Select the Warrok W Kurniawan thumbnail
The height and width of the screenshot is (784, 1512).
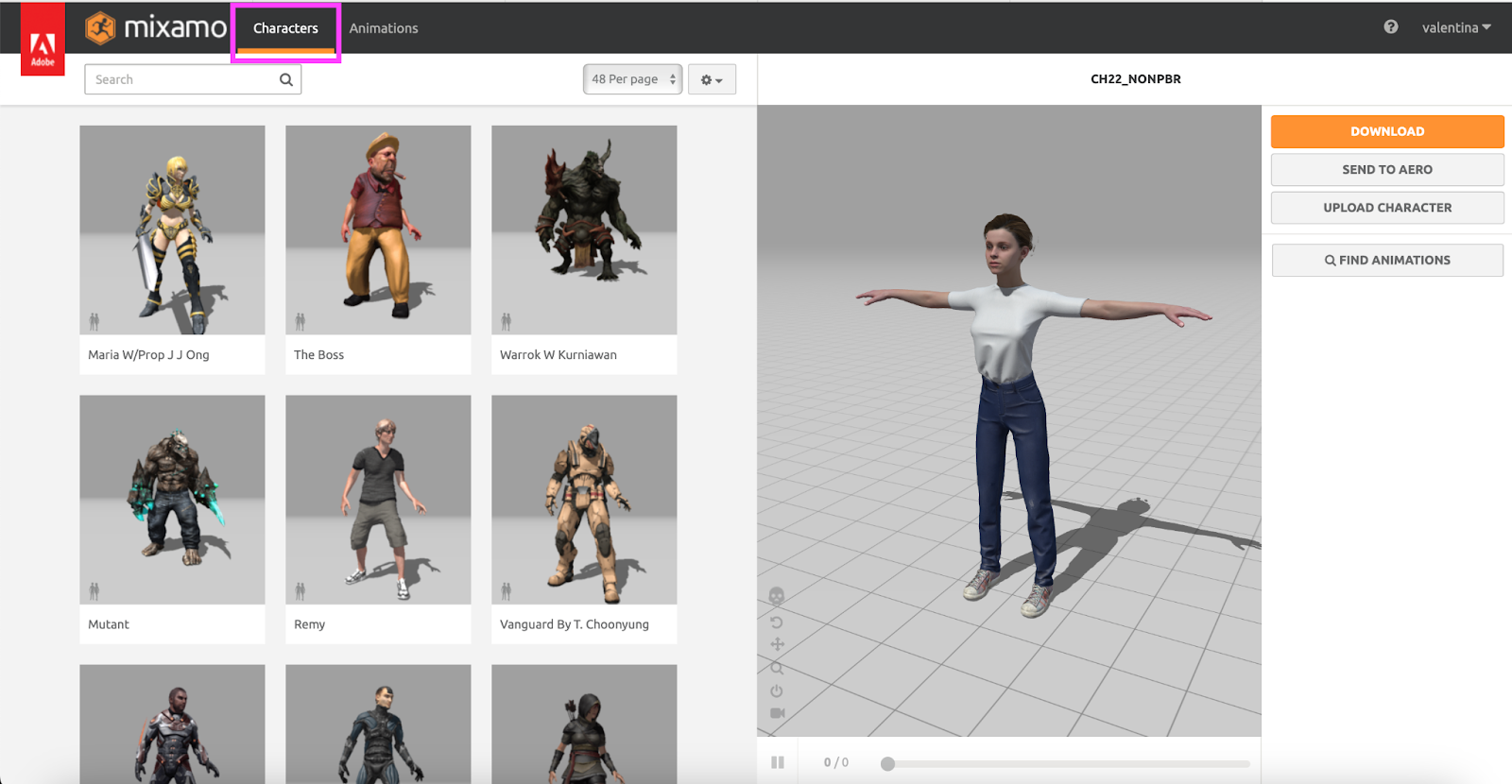point(584,230)
